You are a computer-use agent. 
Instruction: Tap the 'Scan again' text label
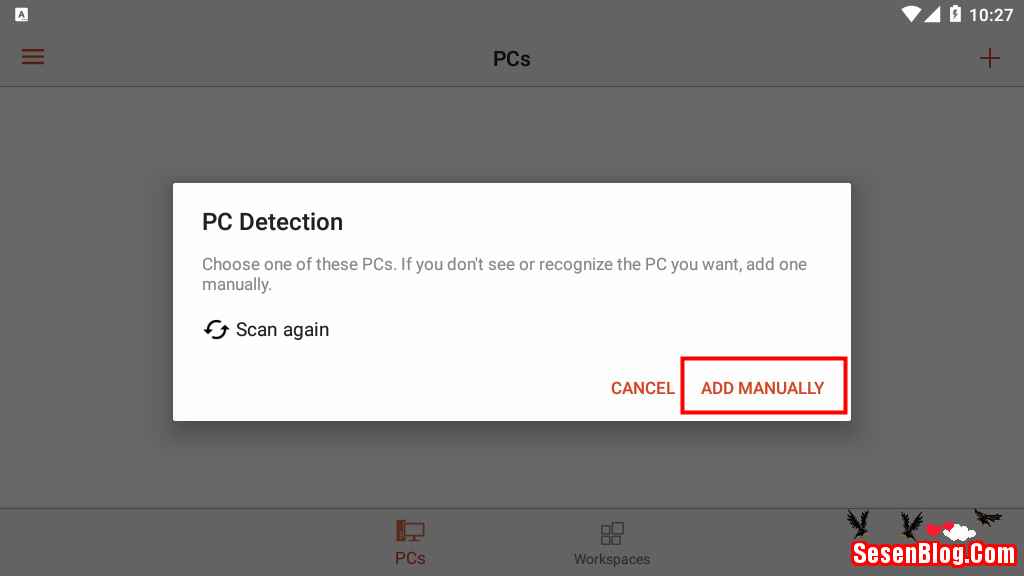[282, 330]
